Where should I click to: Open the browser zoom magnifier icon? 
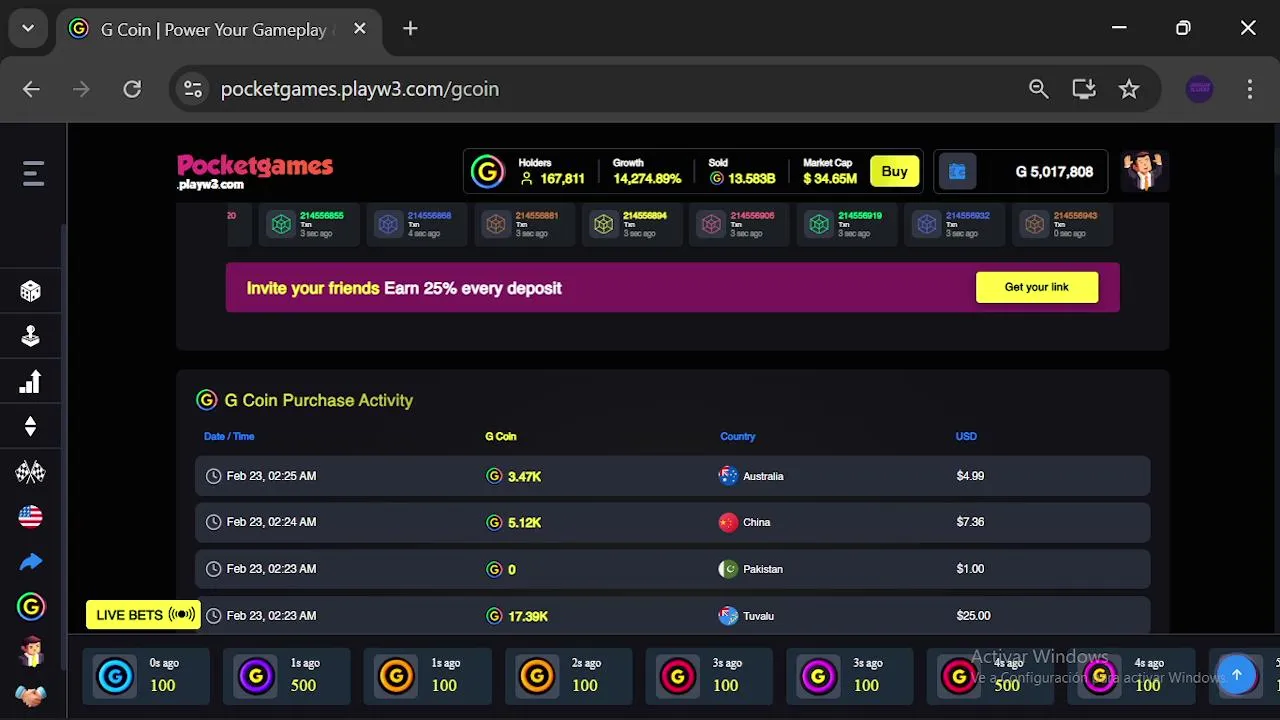1038,89
